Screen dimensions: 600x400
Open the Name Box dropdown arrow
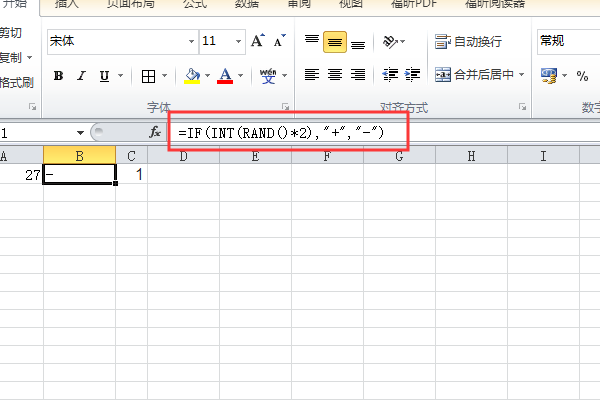80,133
